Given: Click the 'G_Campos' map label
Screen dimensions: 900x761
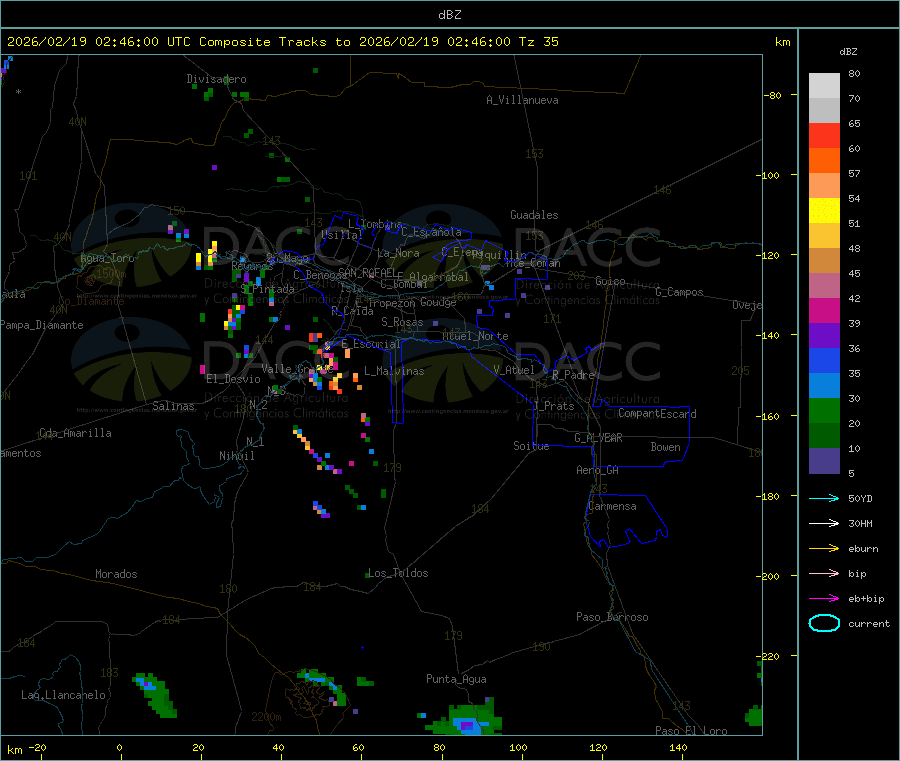Looking at the screenshot, I should 680,292.
